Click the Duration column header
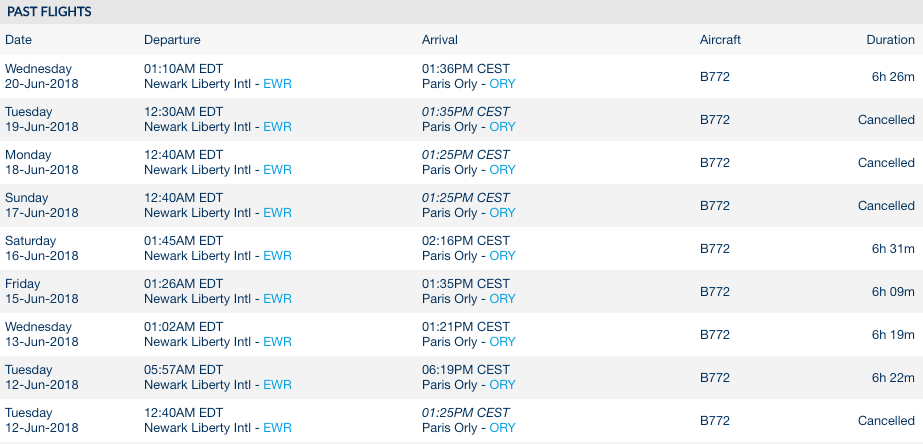This screenshot has height=444, width=923. 891,40
